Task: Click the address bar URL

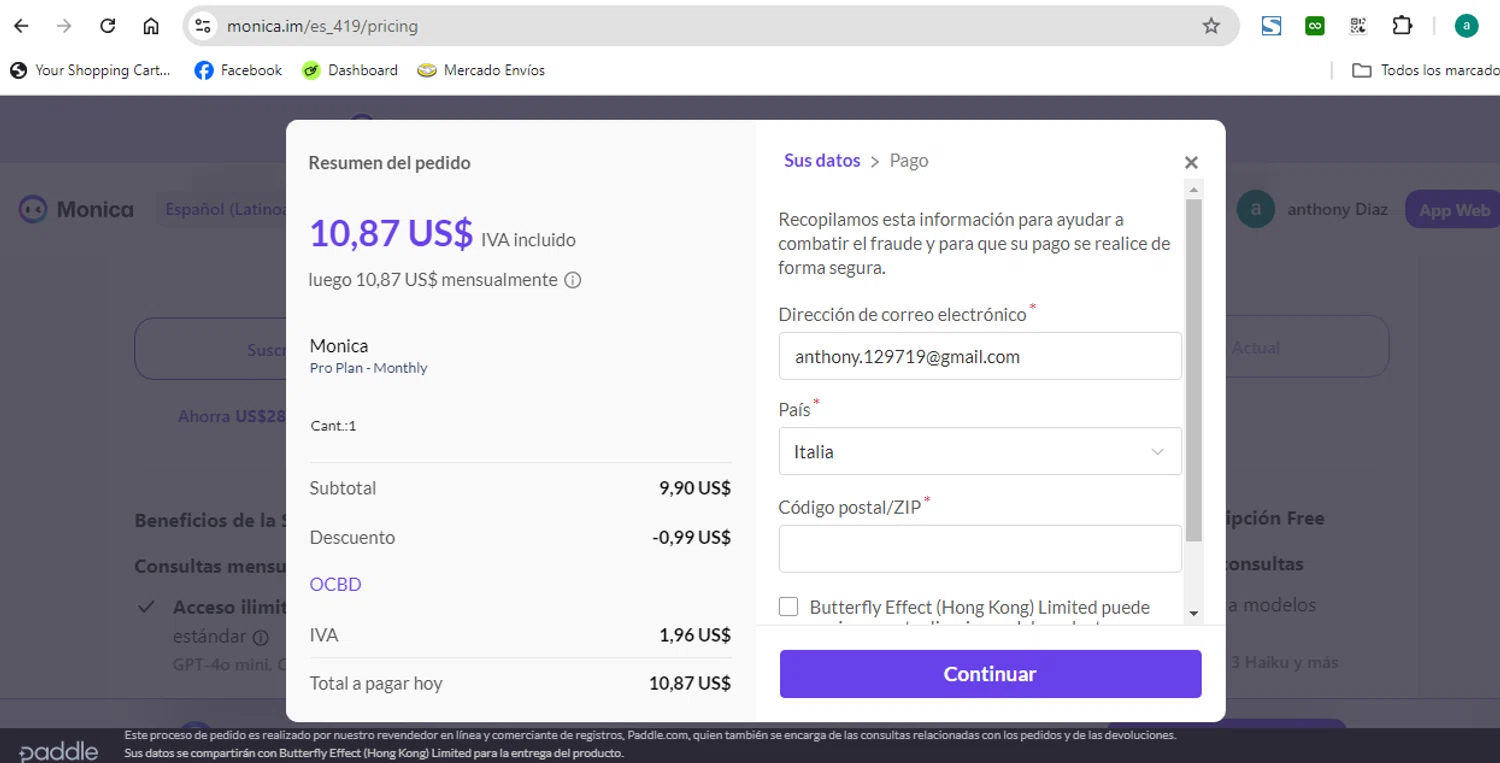Action: [x=322, y=26]
